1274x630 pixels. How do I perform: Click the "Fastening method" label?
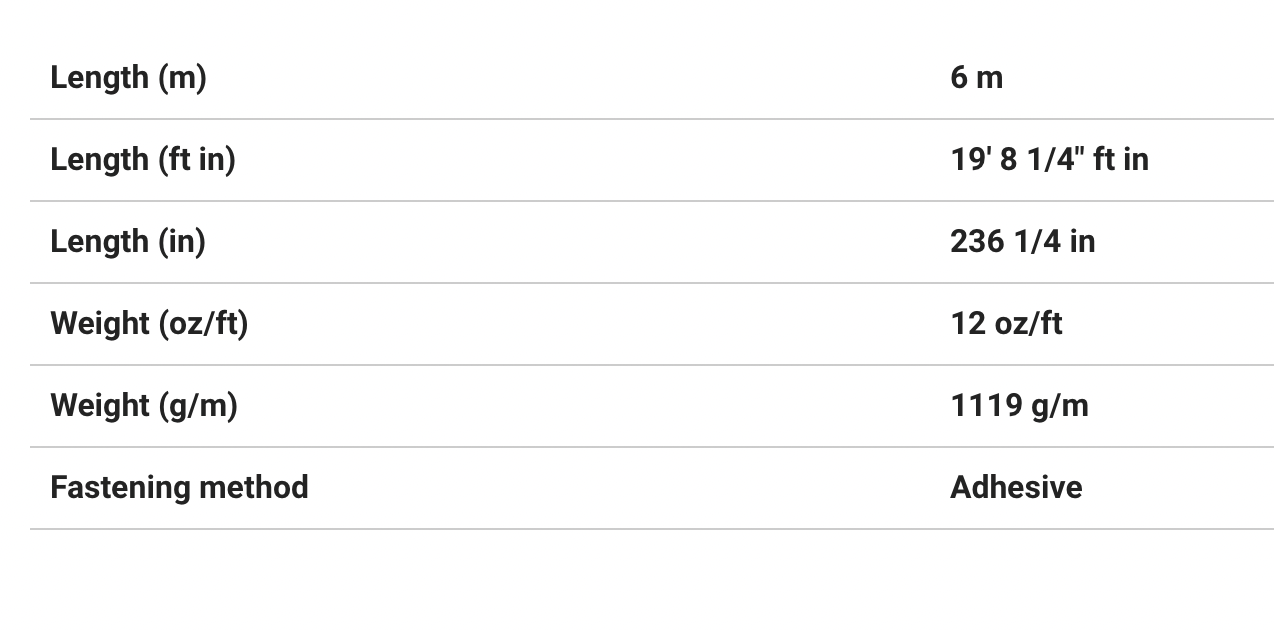pyautogui.click(x=179, y=487)
